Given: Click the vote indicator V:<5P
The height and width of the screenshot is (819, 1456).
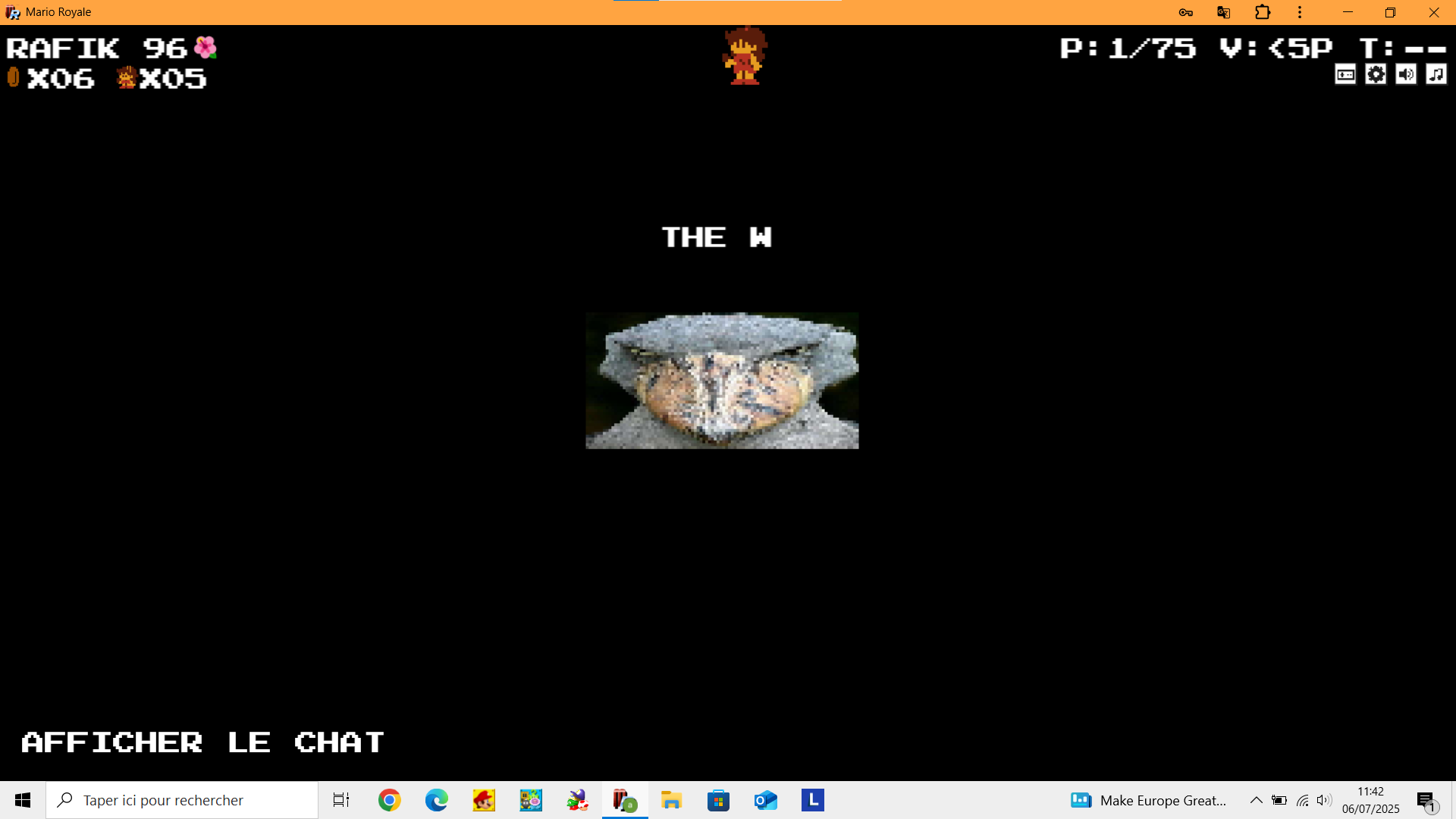Looking at the screenshot, I should (1276, 49).
